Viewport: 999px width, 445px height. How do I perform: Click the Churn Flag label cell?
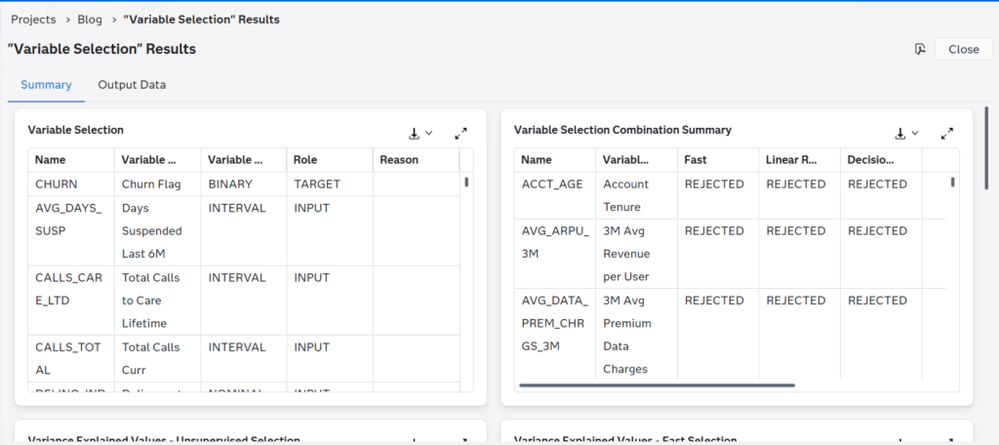[157, 184]
